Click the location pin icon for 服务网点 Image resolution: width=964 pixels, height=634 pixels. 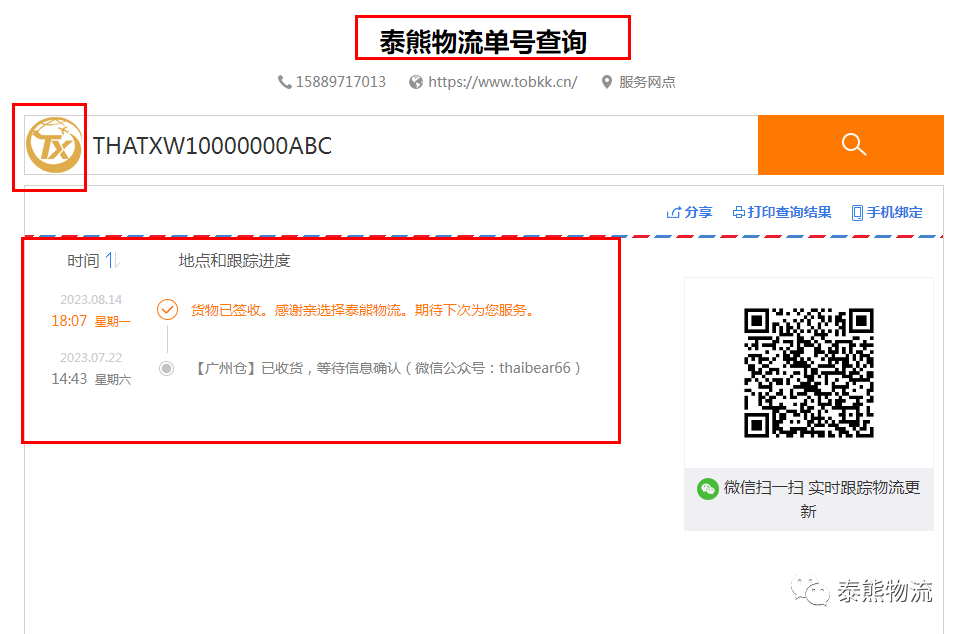click(607, 82)
